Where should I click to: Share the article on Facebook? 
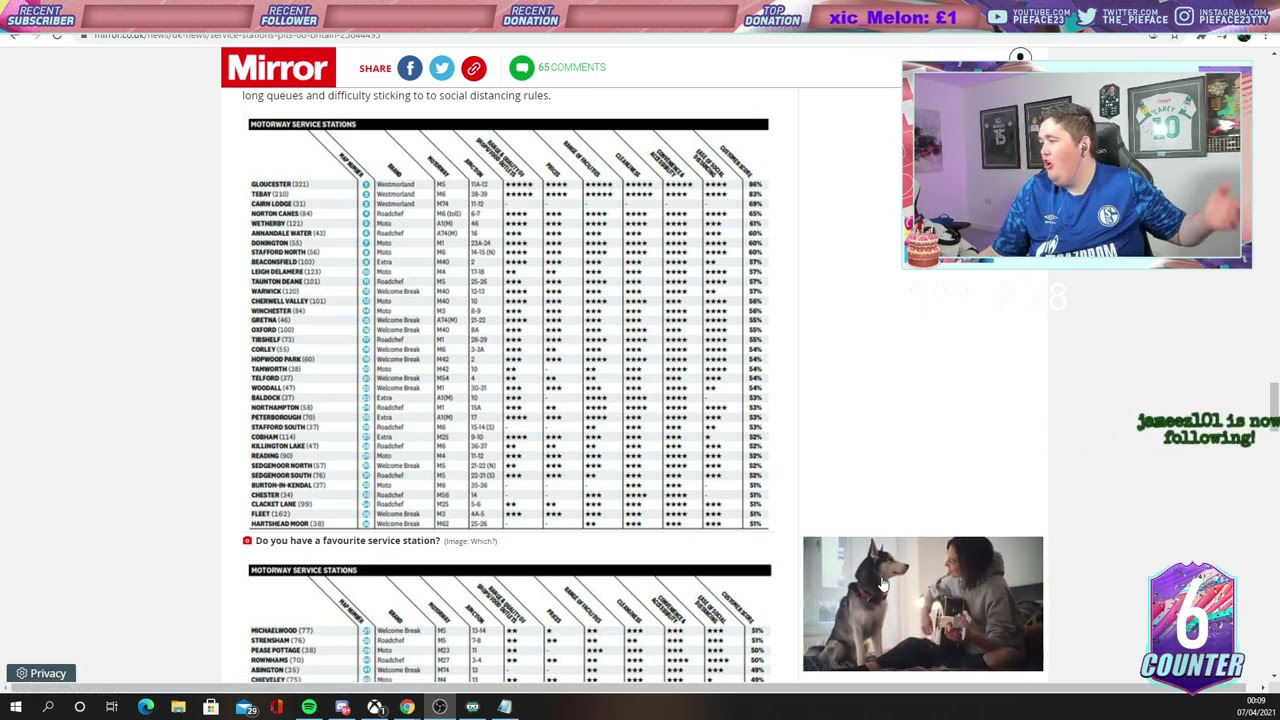(410, 67)
